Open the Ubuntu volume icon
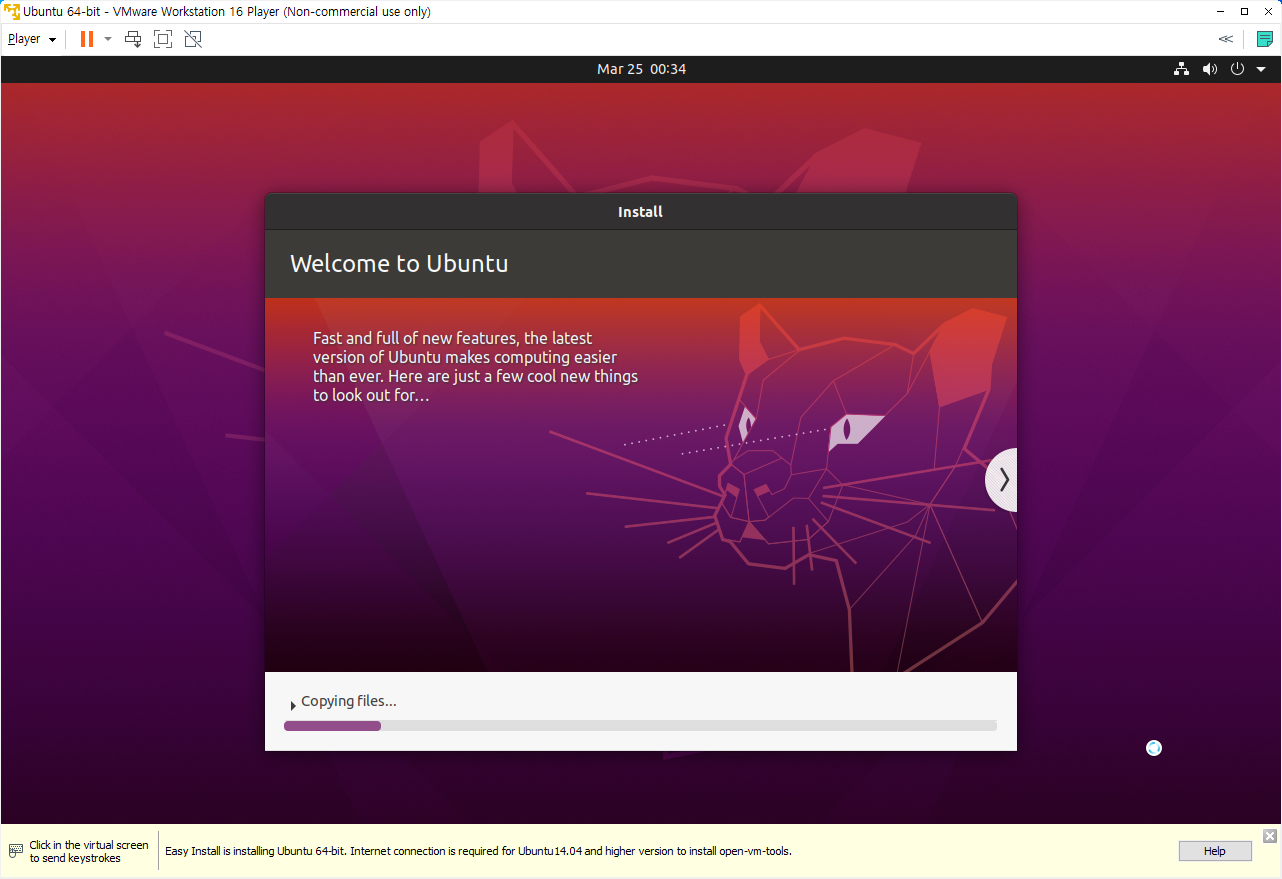Screen dimensions: 1282x879 (x=1209, y=69)
